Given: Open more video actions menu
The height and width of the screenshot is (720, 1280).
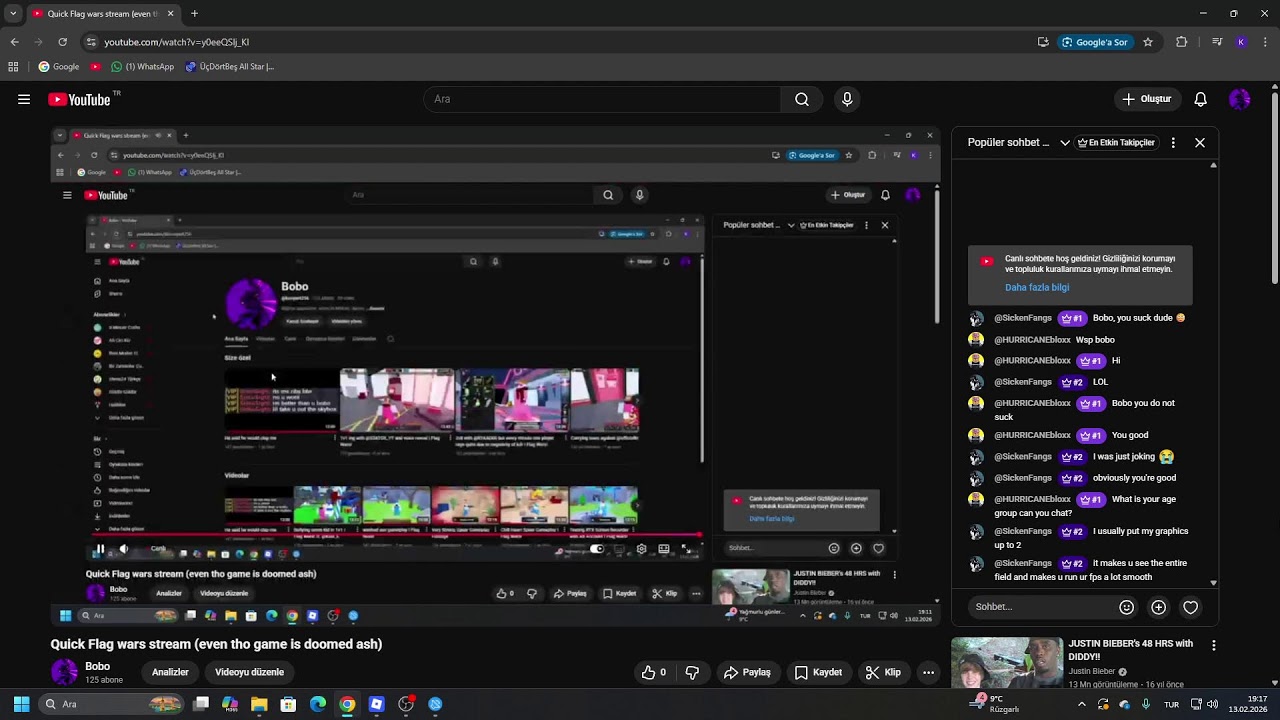Looking at the screenshot, I should (x=928, y=672).
